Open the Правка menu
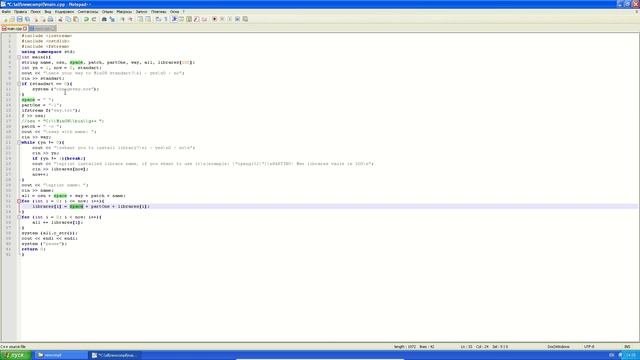Viewport: 640px width, 360px height. [20, 12]
